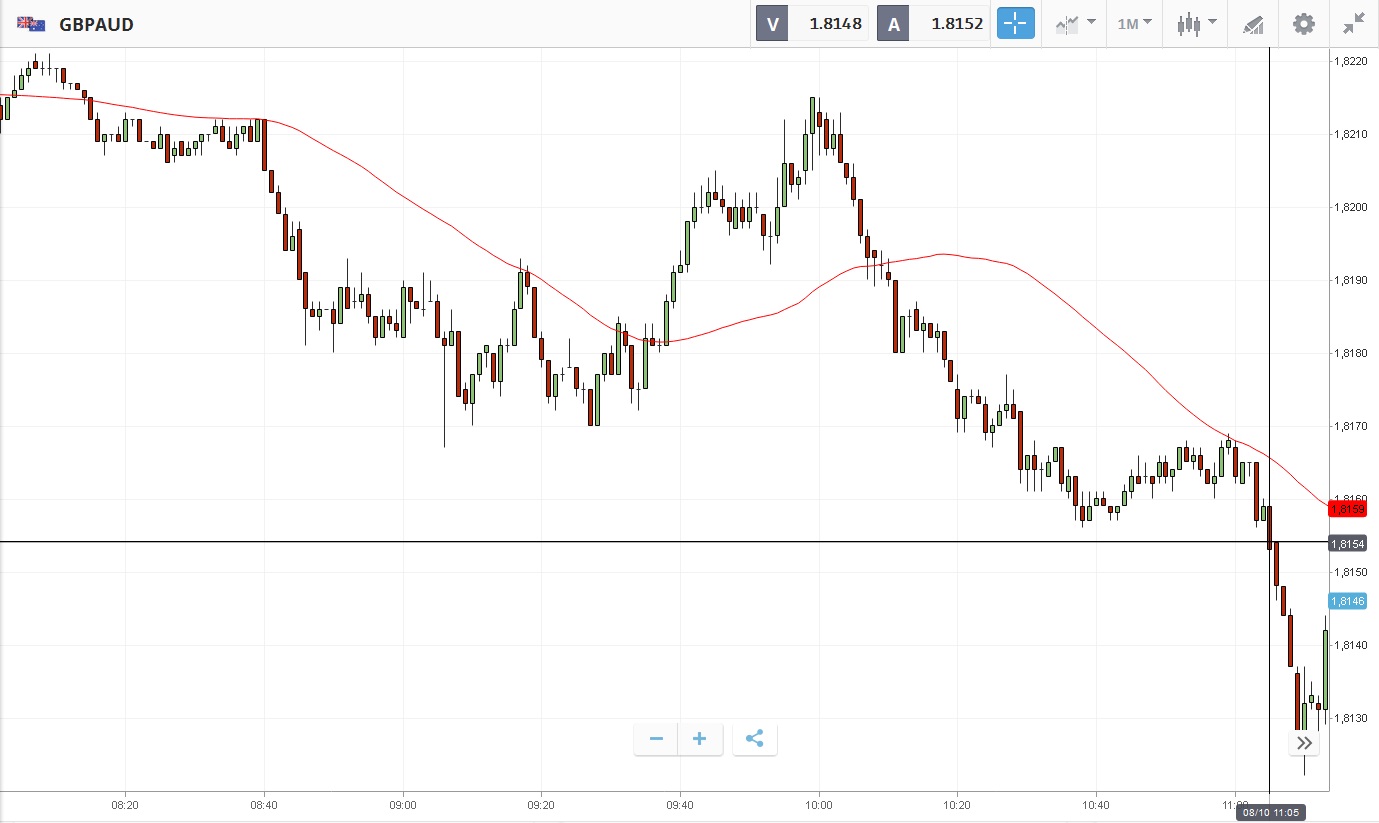Click the 1,8130 price axis label
Image resolution: width=1379 pixels, height=823 pixels.
pyautogui.click(x=1349, y=718)
